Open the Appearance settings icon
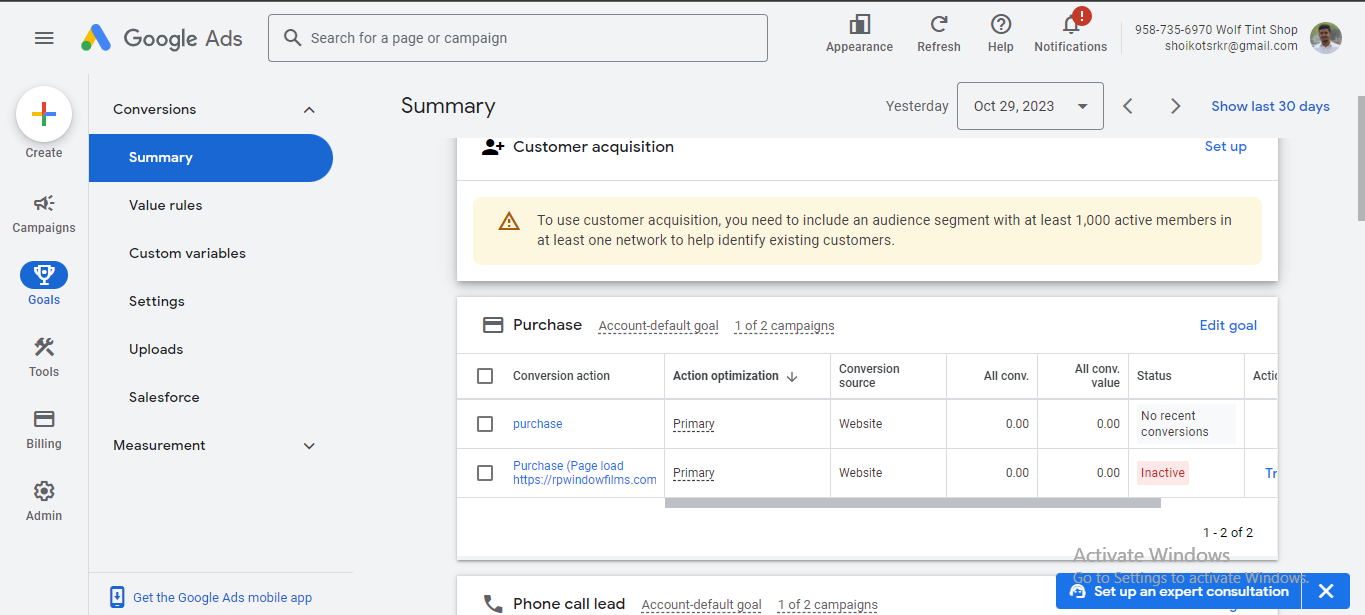The height and width of the screenshot is (615, 1365). click(x=859, y=24)
